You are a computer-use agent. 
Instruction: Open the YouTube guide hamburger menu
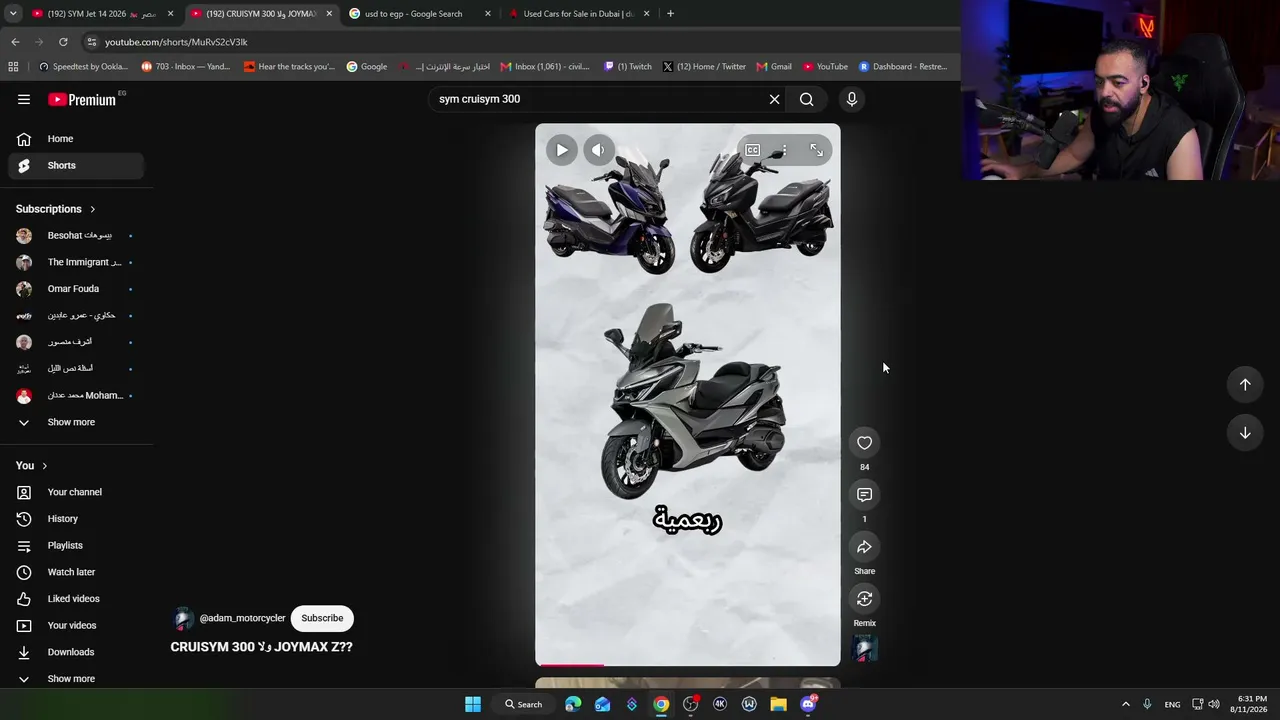(24, 99)
